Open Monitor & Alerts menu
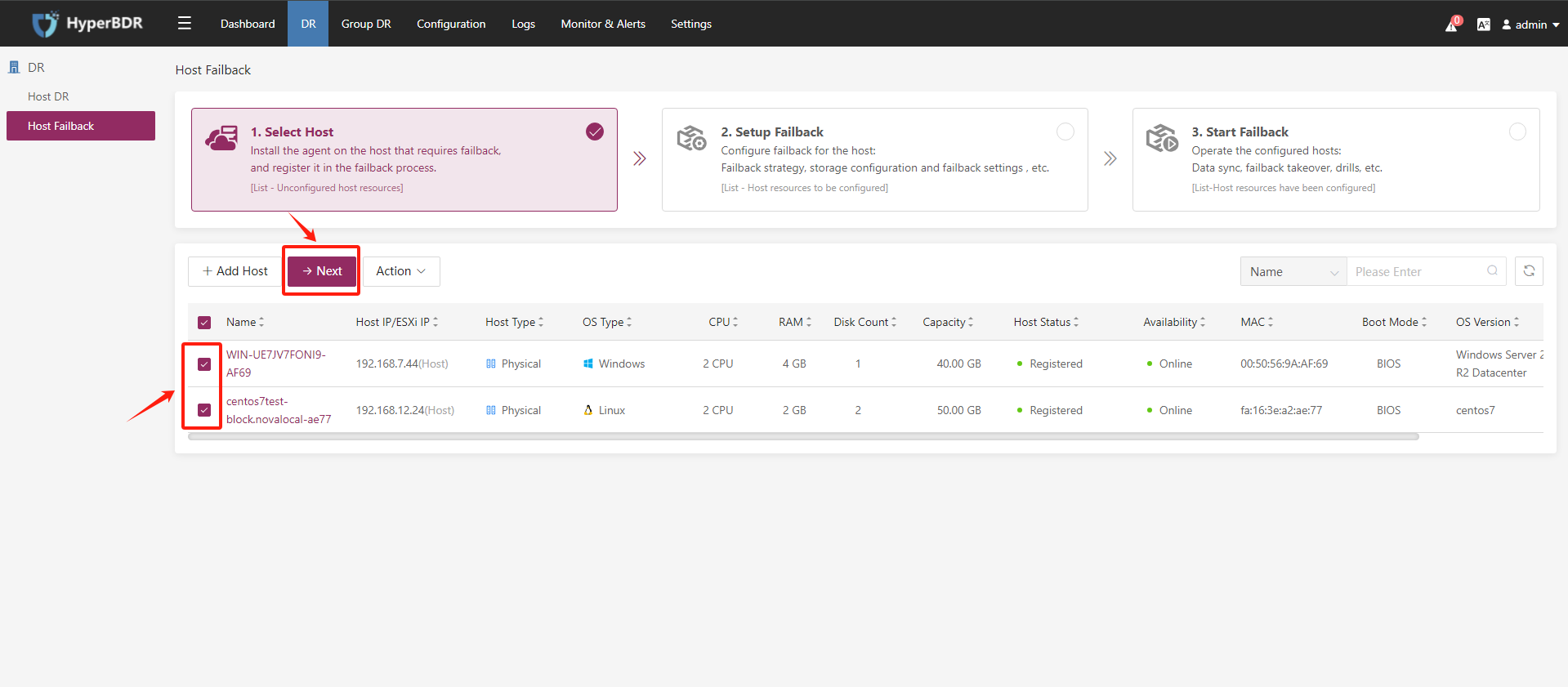Image resolution: width=1568 pixels, height=687 pixels. 603,24
